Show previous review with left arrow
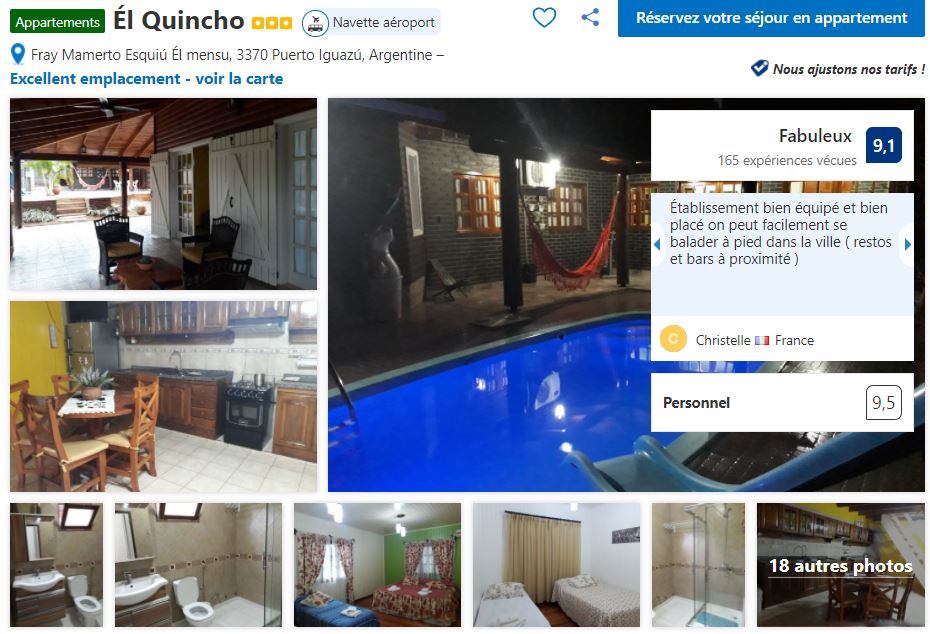The image size is (930, 634). point(657,244)
